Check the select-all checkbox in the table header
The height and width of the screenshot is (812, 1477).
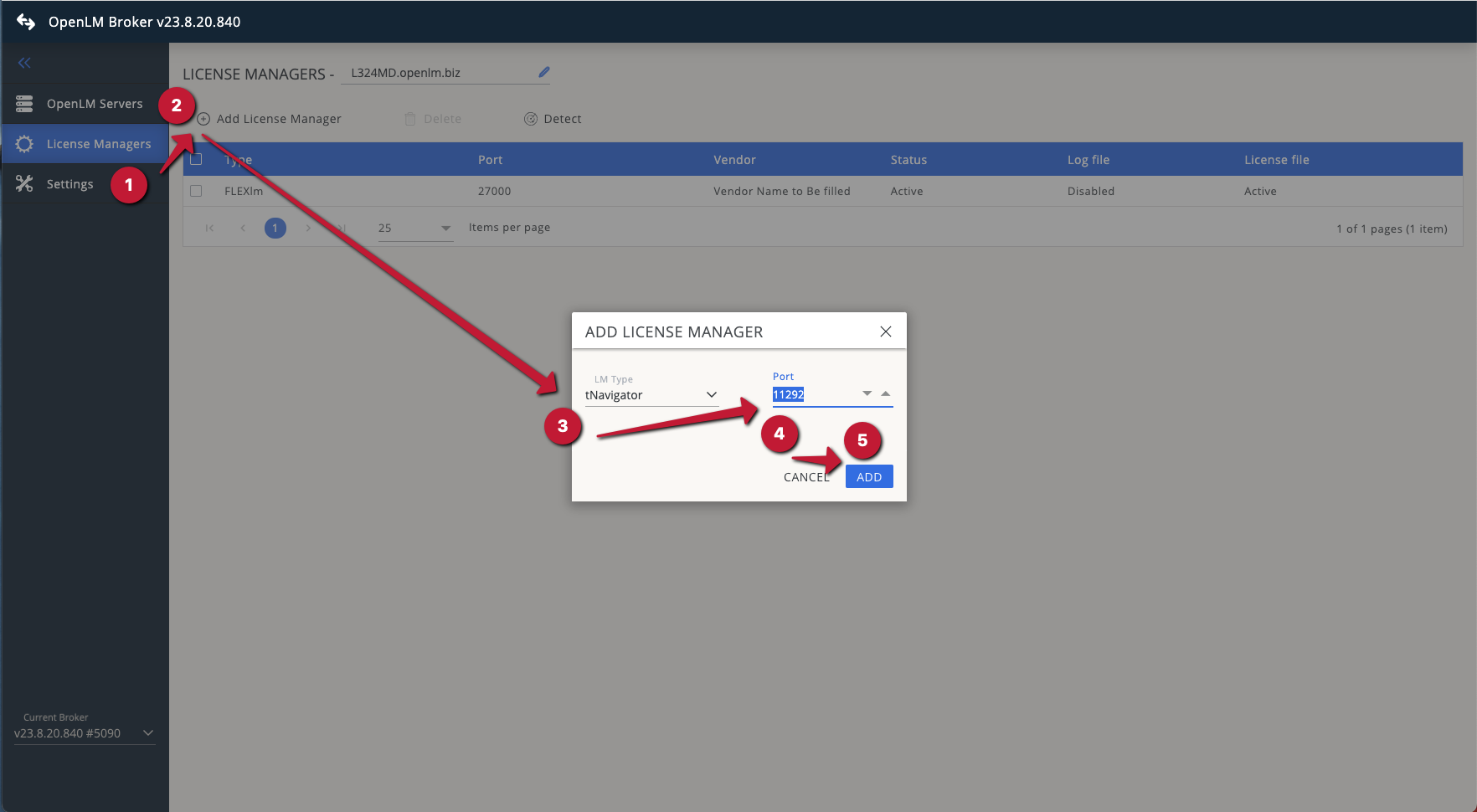(196, 159)
